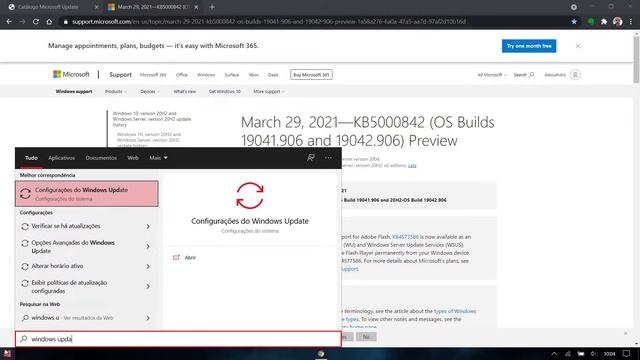Expand arrow for windows u web result
The width and height of the screenshot is (640, 360).
point(148,318)
